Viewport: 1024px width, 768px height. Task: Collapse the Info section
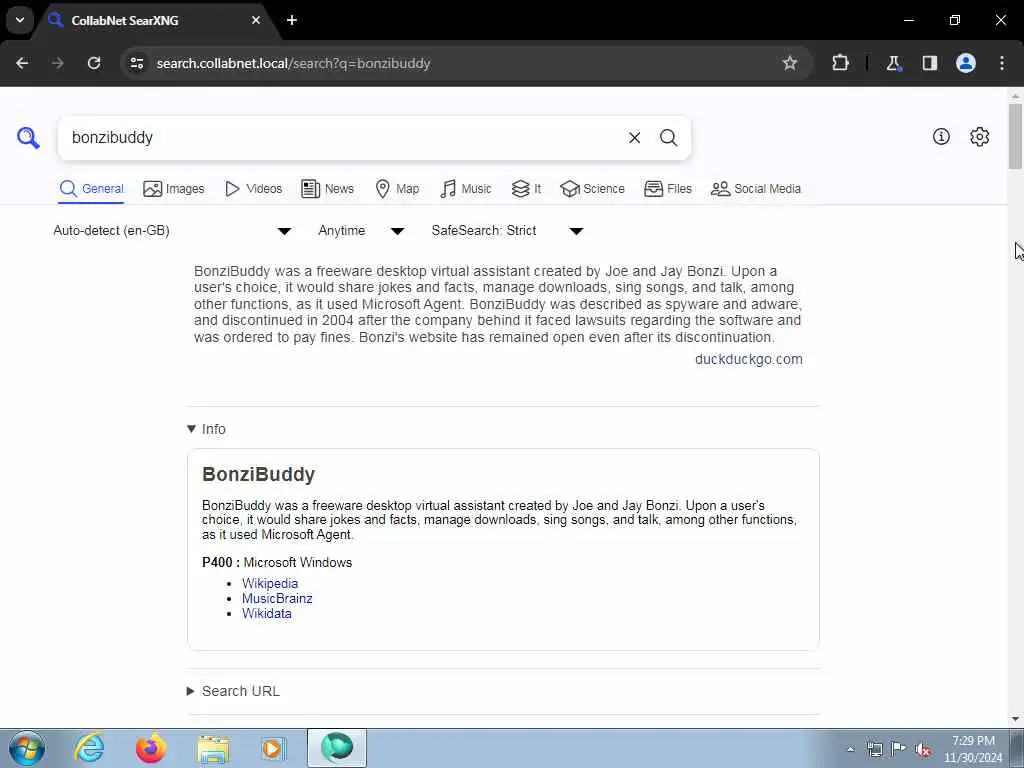(x=206, y=429)
